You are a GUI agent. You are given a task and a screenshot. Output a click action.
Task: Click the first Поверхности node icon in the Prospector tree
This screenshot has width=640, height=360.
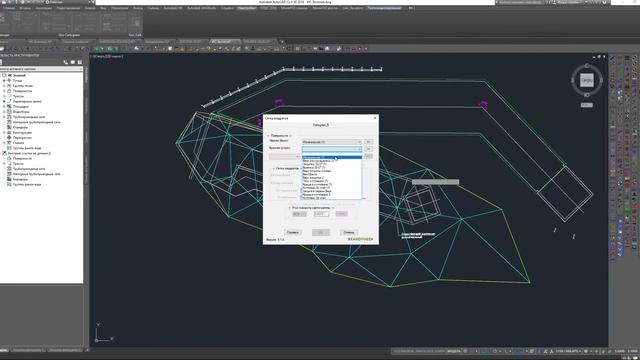[x=9, y=91]
